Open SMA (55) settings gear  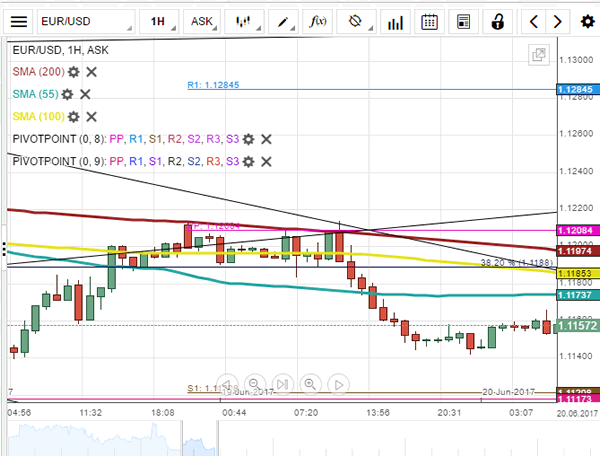pos(67,94)
